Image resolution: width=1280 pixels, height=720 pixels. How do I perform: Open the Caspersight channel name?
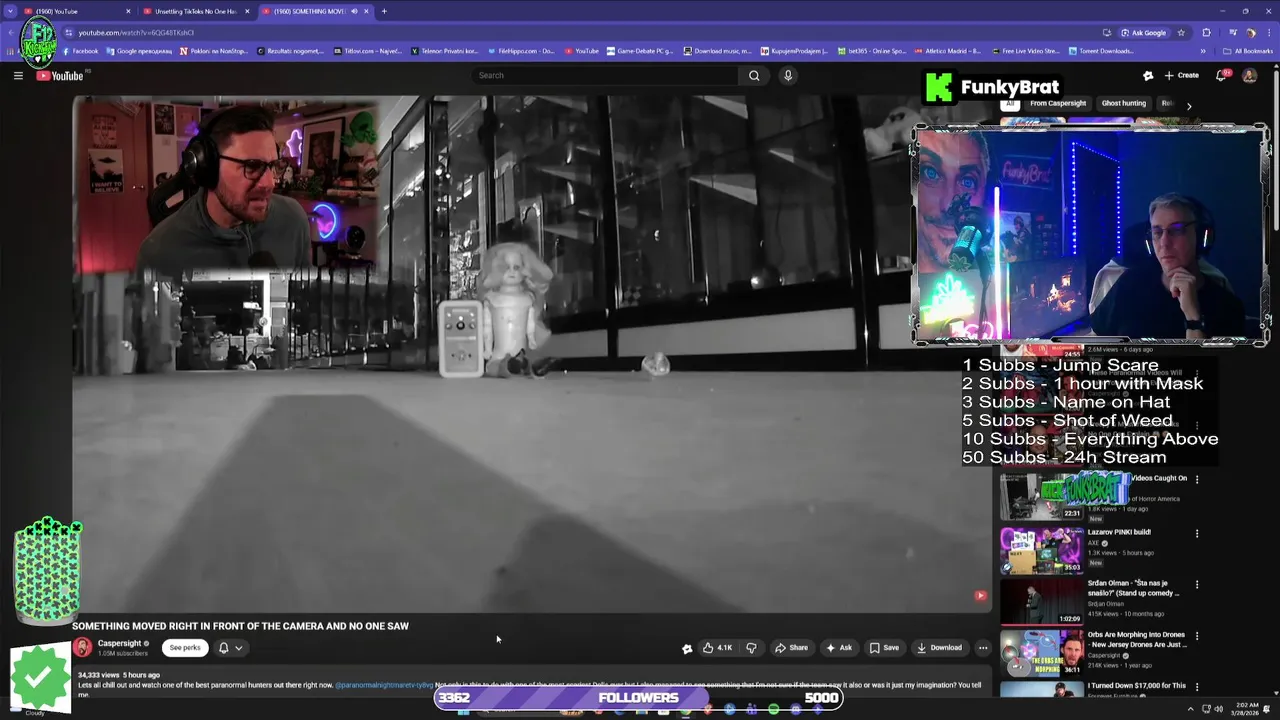click(x=119, y=643)
